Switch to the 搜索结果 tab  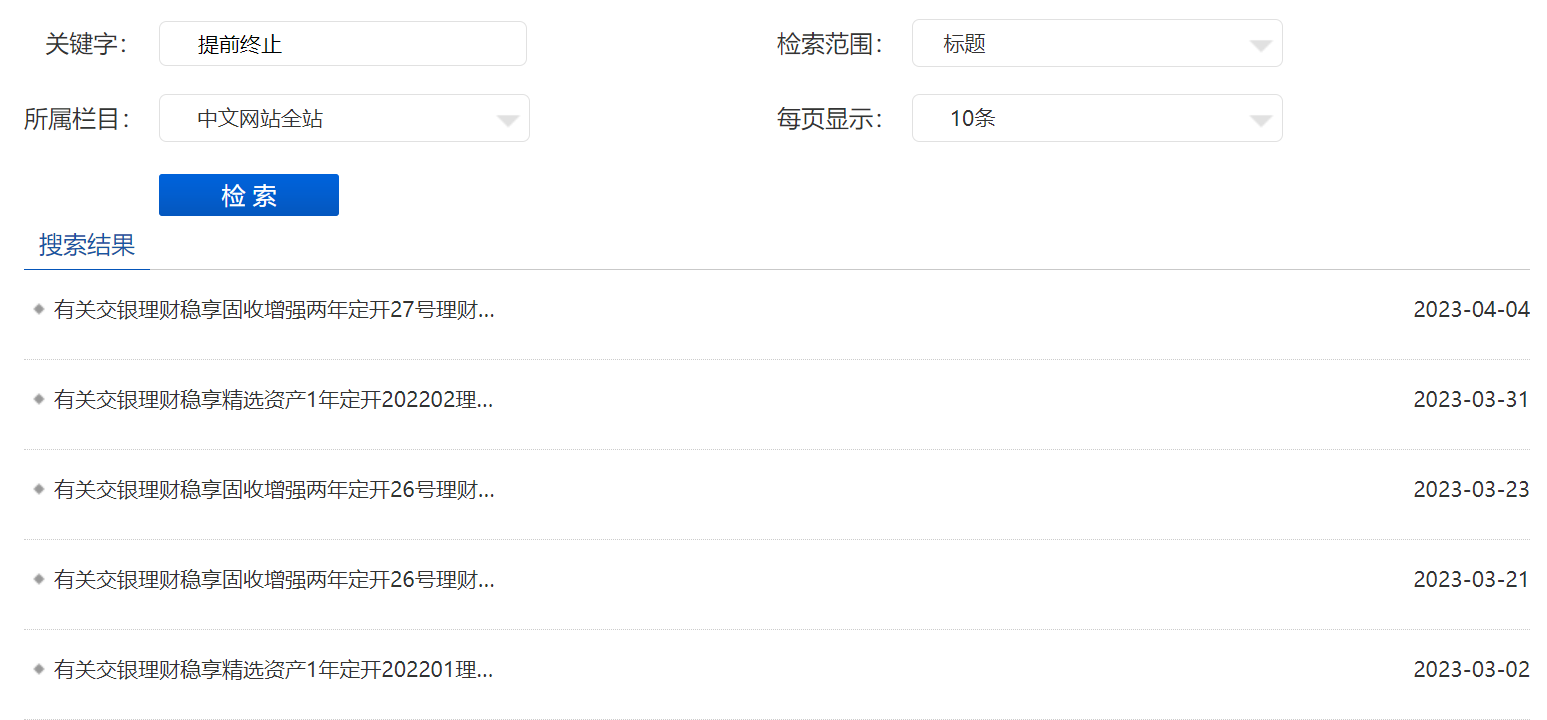pyautogui.click(x=87, y=246)
